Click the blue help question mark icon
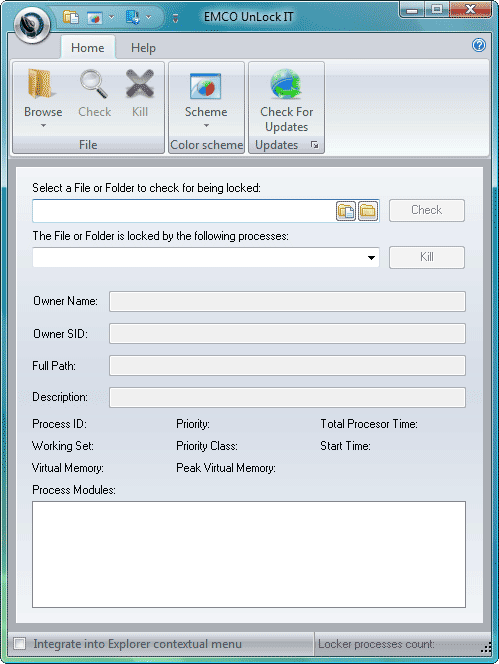Image resolution: width=499 pixels, height=664 pixels. [479, 45]
